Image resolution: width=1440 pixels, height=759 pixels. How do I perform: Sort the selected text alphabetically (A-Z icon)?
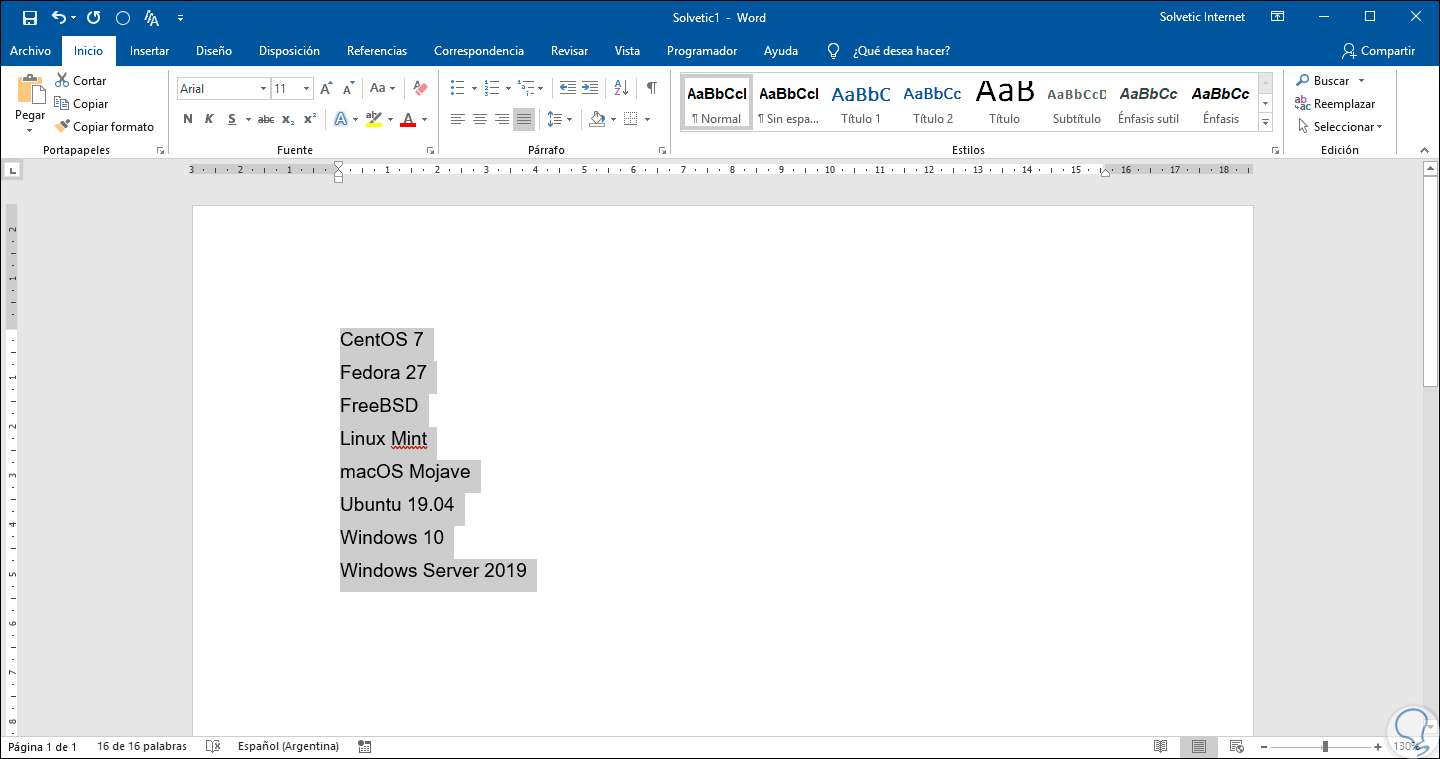click(620, 88)
